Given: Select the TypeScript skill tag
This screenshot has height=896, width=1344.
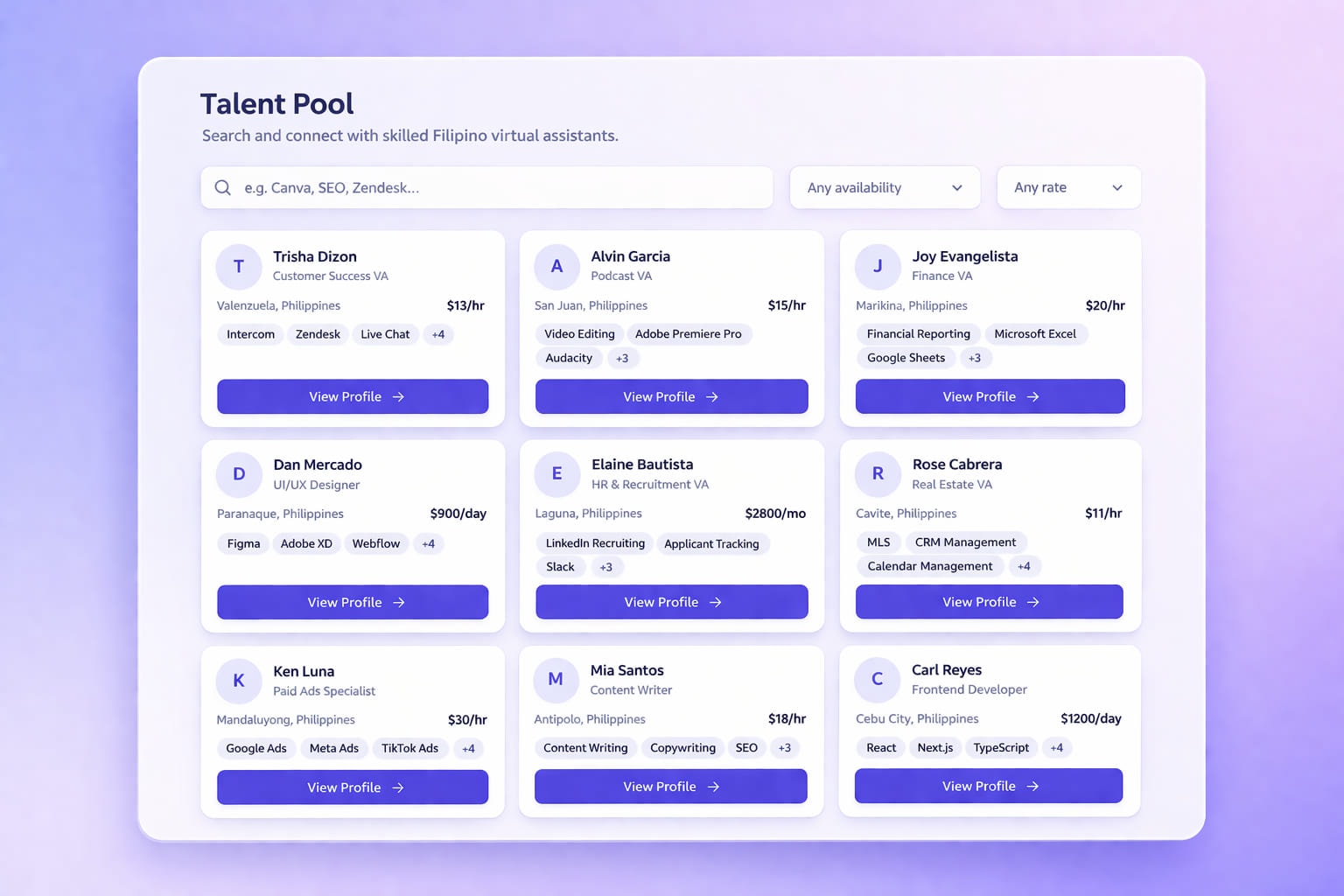Looking at the screenshot, I should [x=1001, y=747].
